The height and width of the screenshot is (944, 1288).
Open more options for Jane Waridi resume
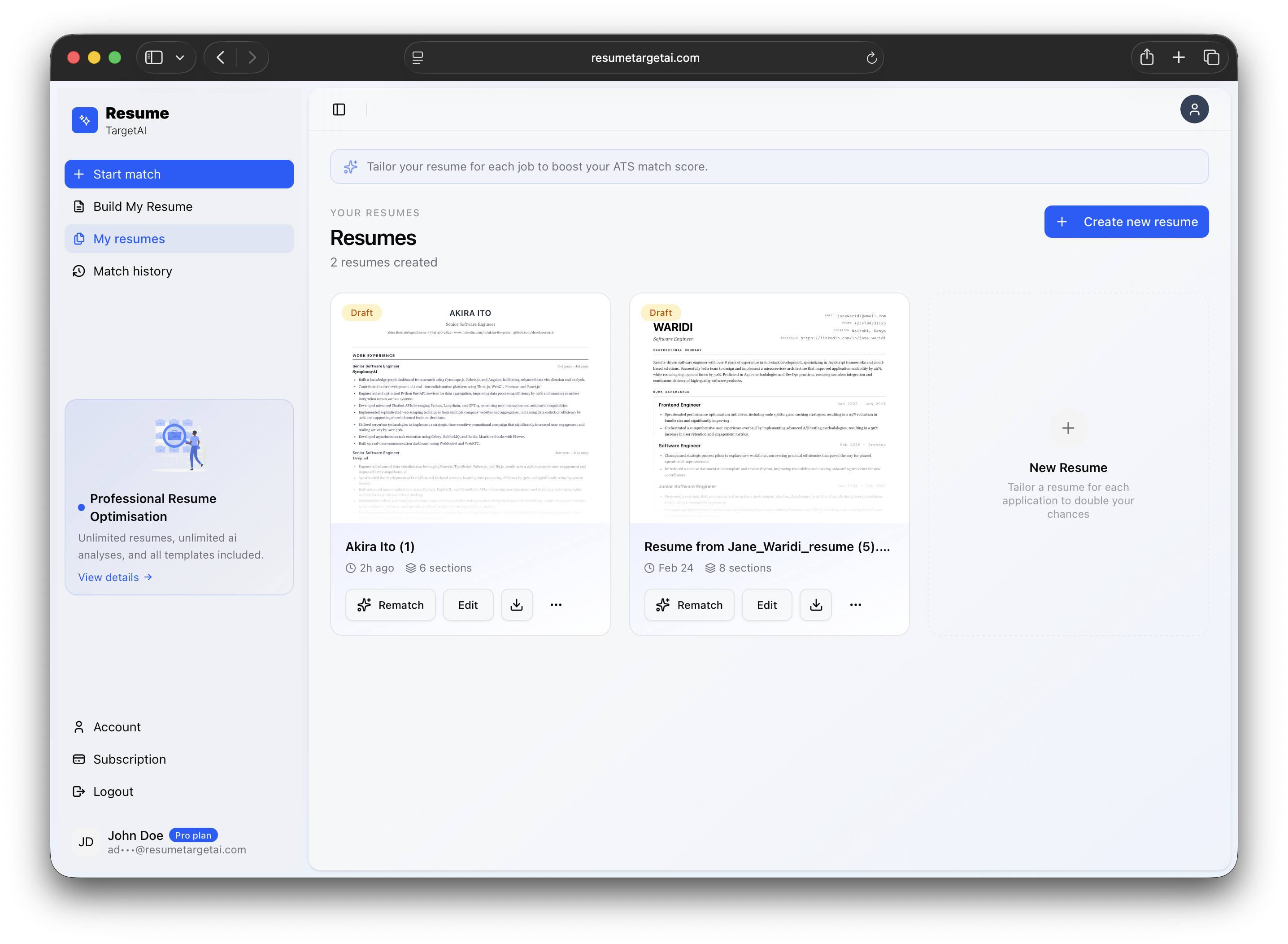coord(855,604)
